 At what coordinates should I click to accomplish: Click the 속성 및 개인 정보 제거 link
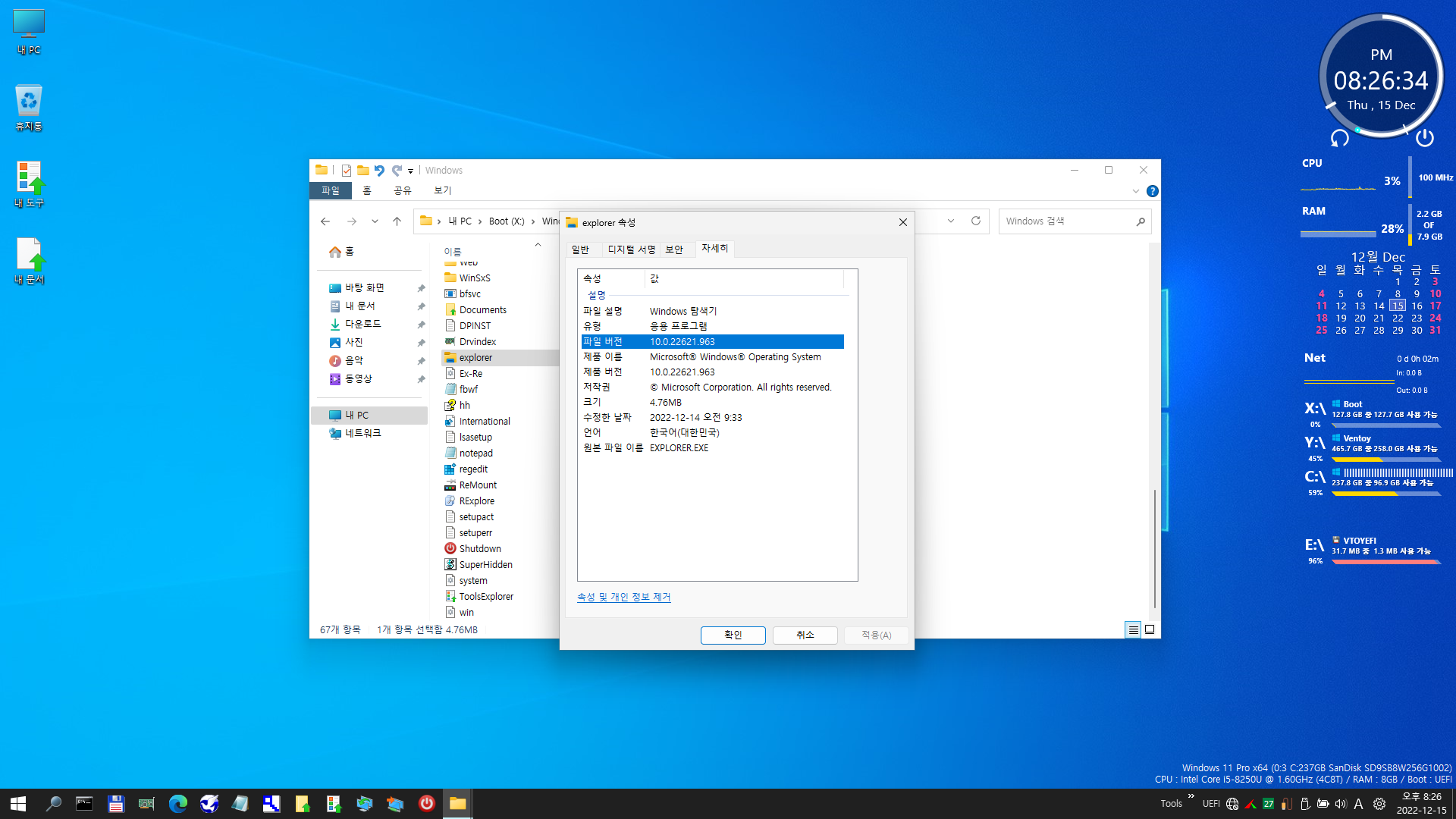tap(623, 597)
